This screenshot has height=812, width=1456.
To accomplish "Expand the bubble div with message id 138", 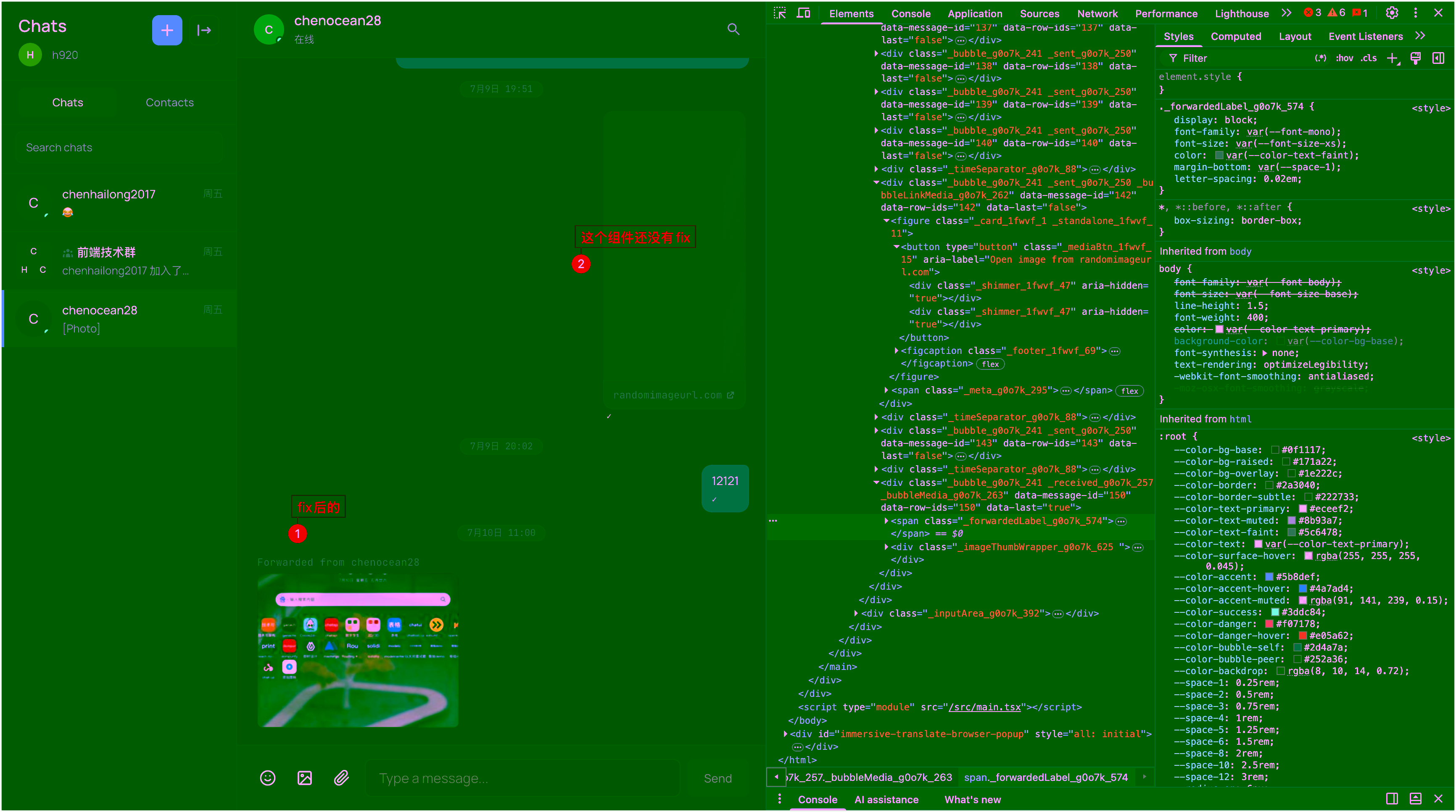I will pos(876,53).
